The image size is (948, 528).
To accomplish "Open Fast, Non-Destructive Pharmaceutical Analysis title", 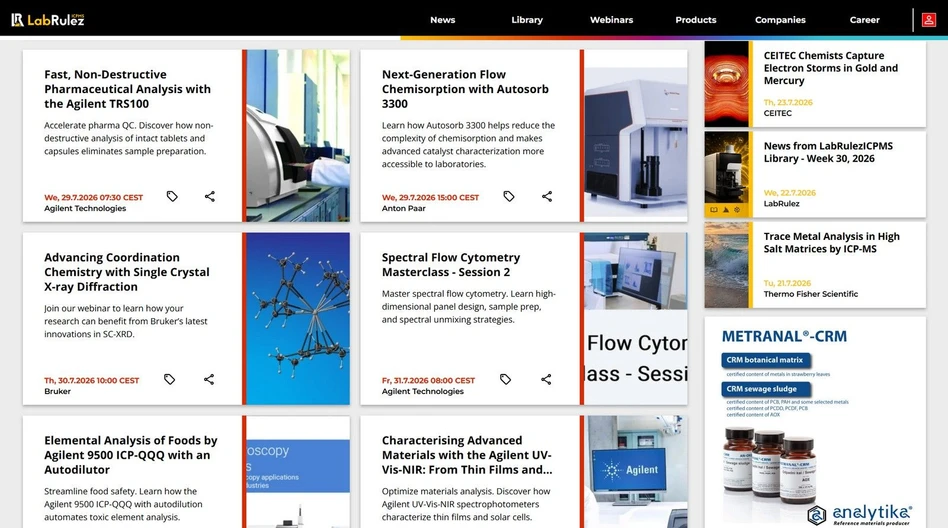I will 128,89.
